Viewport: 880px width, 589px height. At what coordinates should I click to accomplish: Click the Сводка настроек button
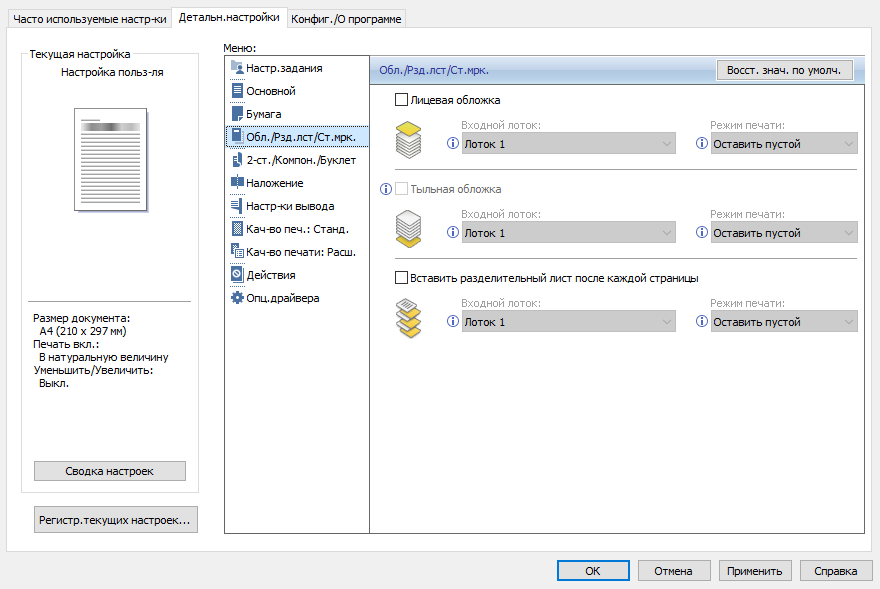[109, 471]
